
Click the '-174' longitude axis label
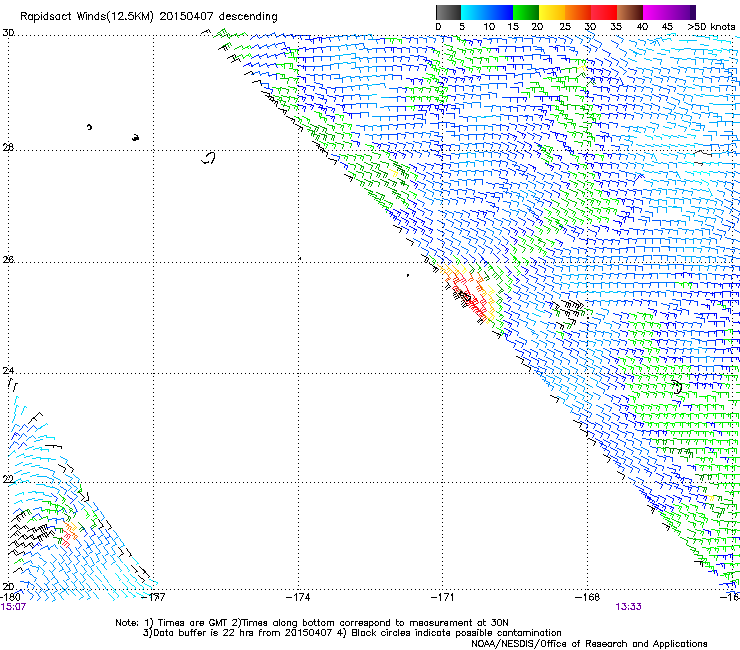point(298,597)
